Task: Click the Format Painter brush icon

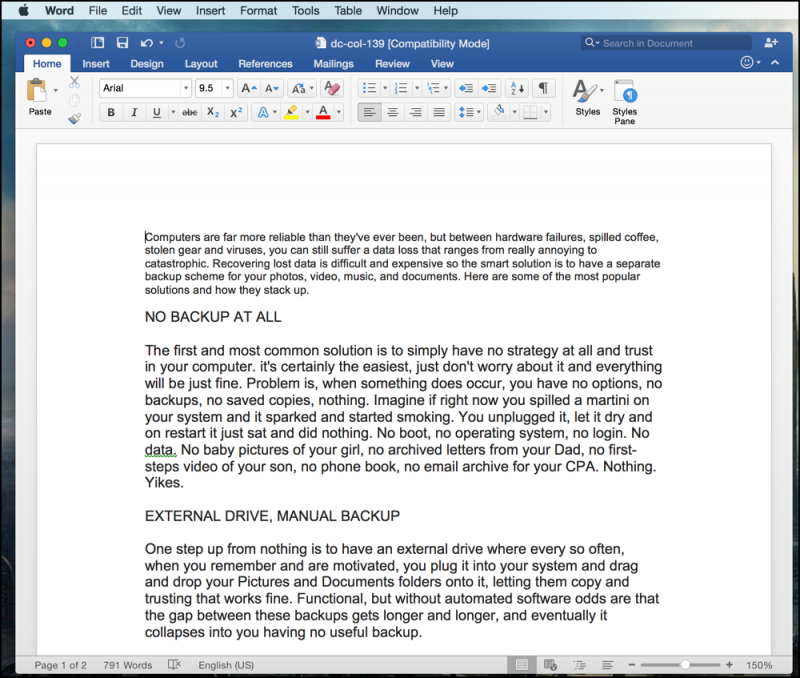Action: tap(74, 119)
